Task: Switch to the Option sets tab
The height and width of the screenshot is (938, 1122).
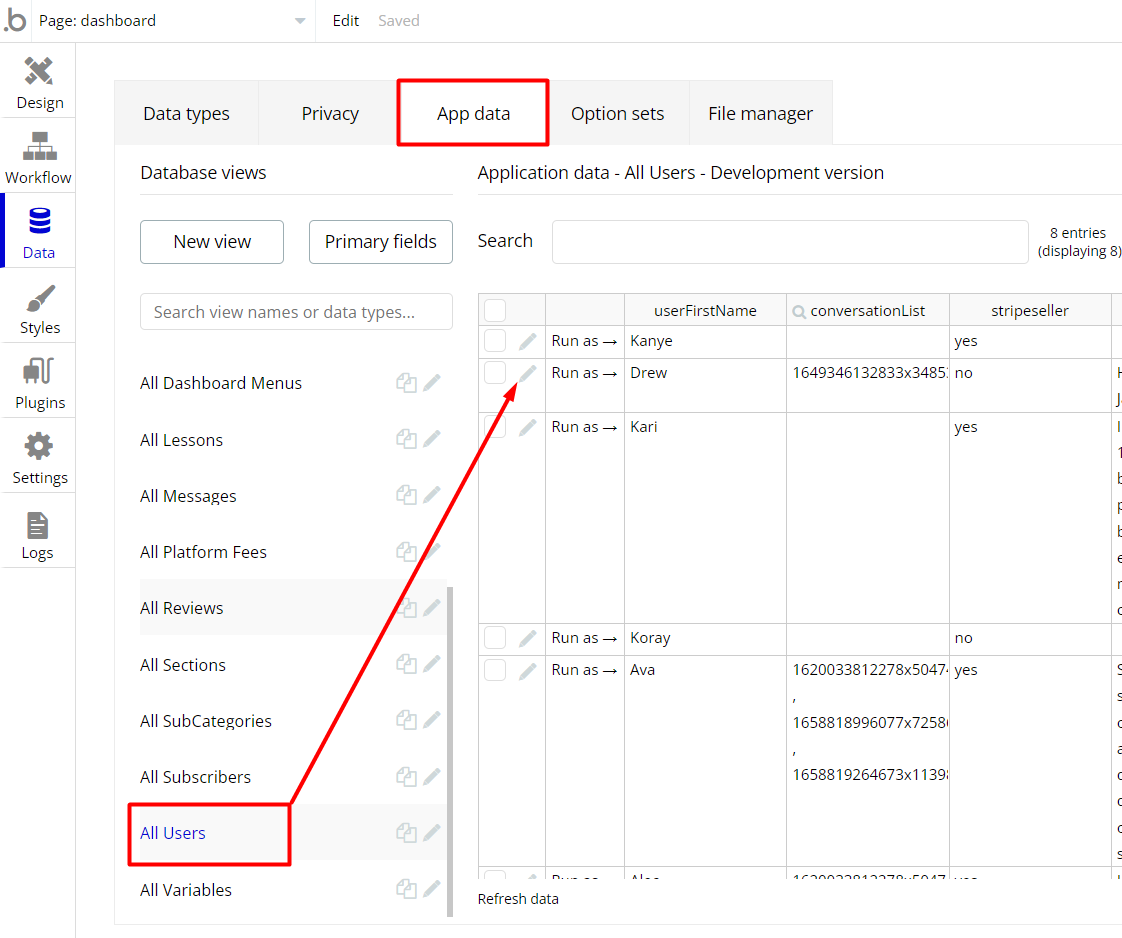Action: (x=618, y=113)
